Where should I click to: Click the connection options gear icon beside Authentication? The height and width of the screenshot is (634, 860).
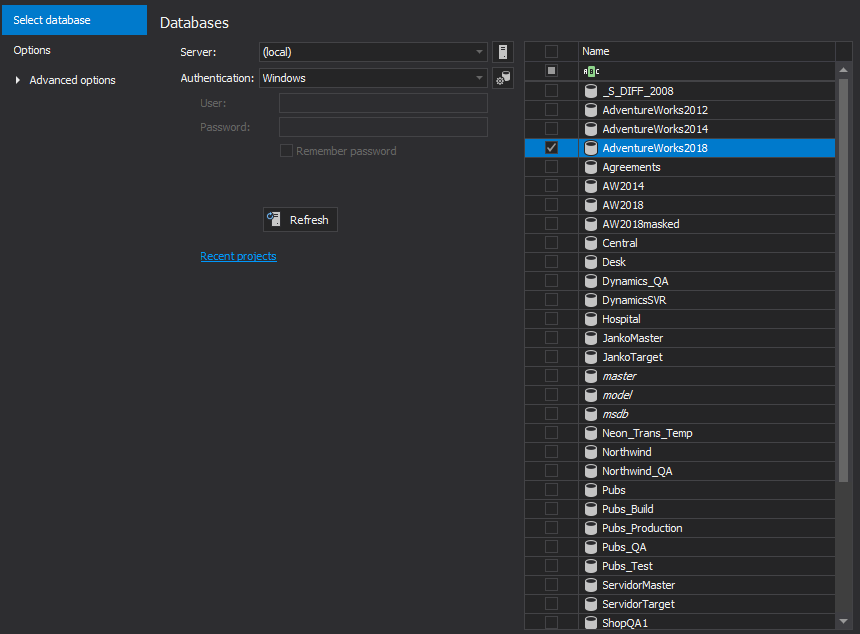[x=502, y=78]
